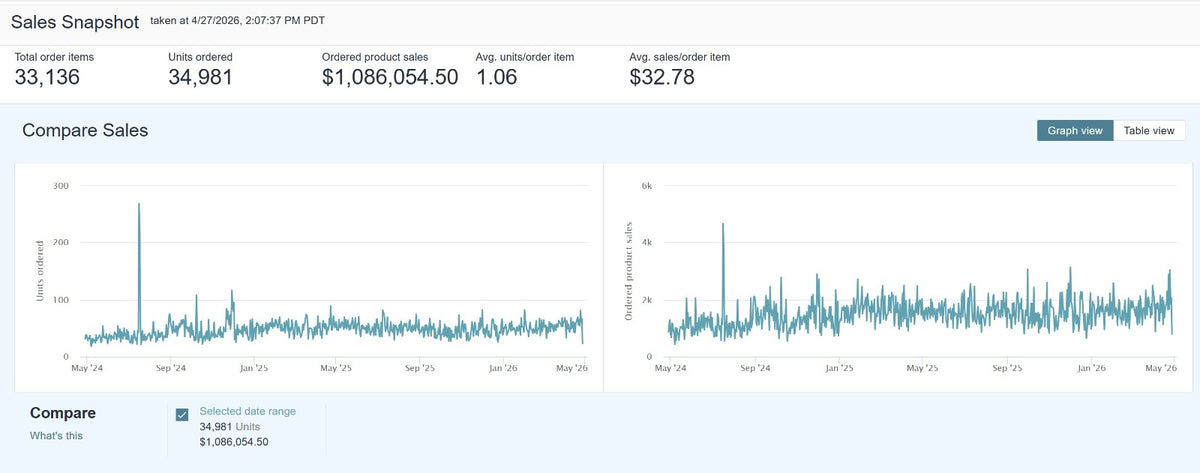1200x473 pixels.
Task: Click the Avg. sales/order item value $32.78
Action: [x=662, y=77]
